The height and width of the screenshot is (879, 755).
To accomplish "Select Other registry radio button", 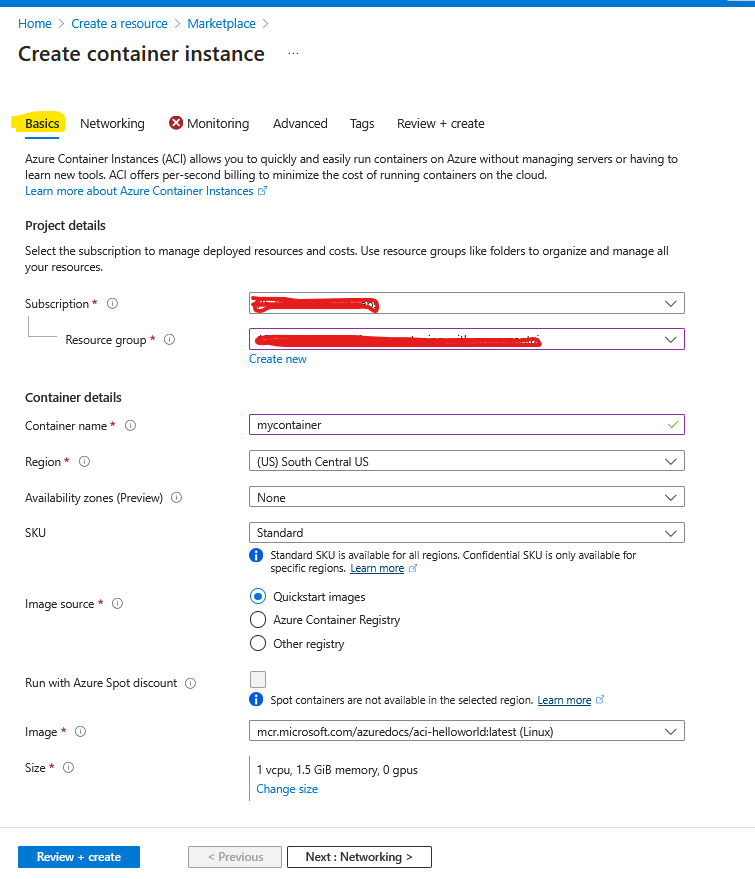I will [258, 644].
